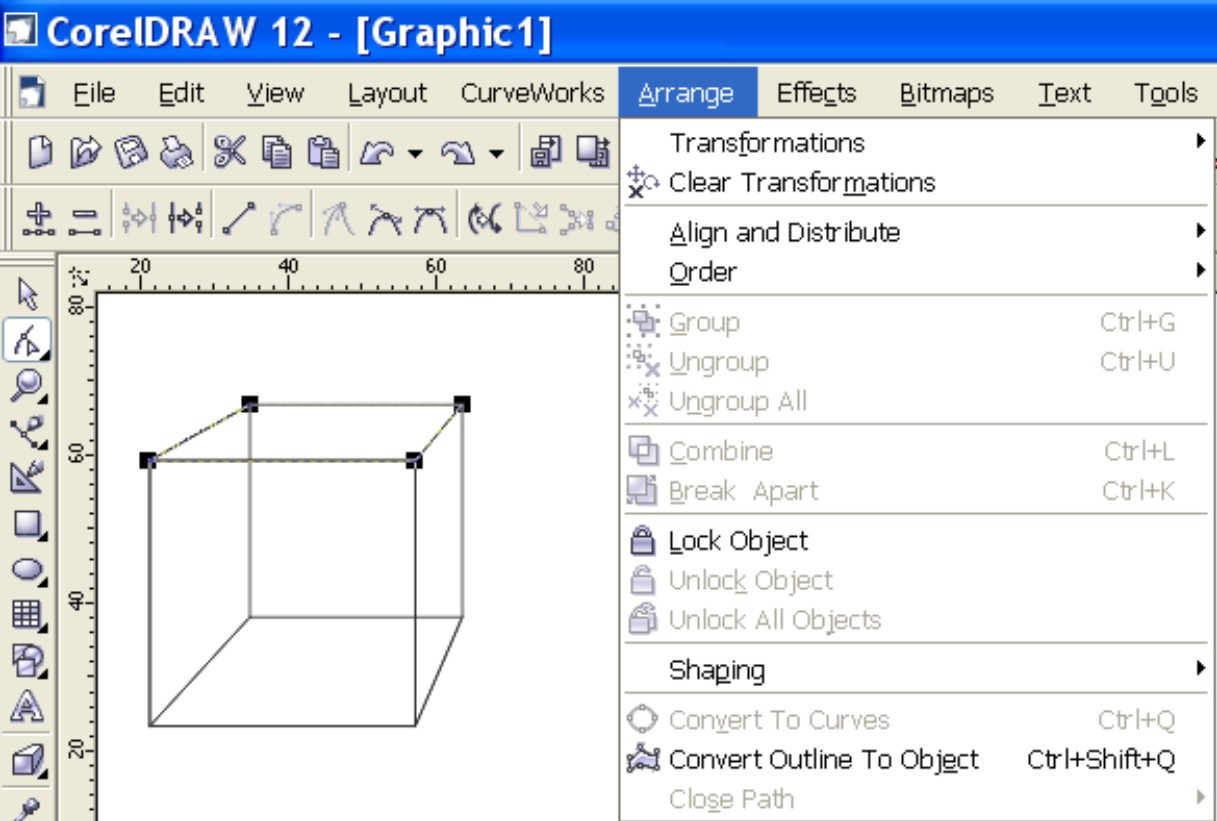Screen dimensions: 1217x821
Task: Choose Convert Outline To Object
Action: [x=916, y=760]
